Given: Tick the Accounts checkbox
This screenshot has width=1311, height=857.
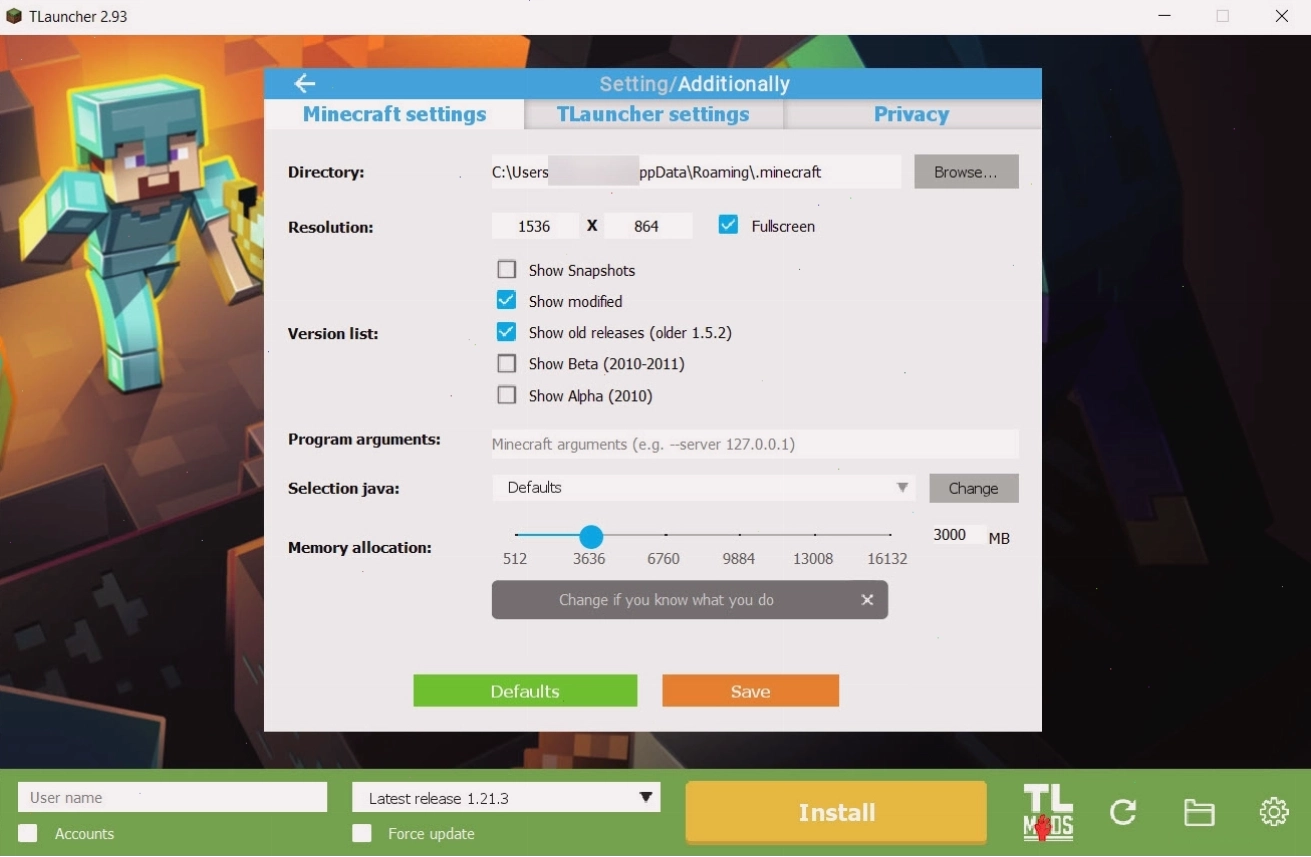Looking at the screenshot, I should click(28, 833).
